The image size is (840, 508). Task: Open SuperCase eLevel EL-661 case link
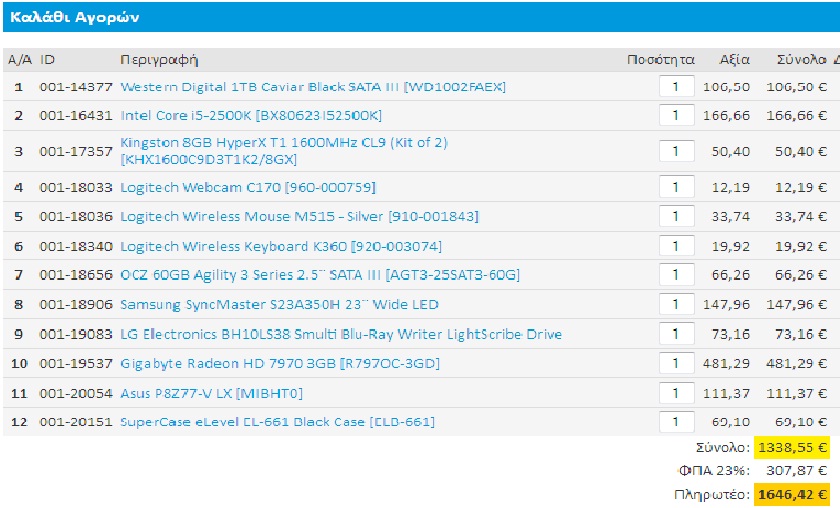click(278, 422)
